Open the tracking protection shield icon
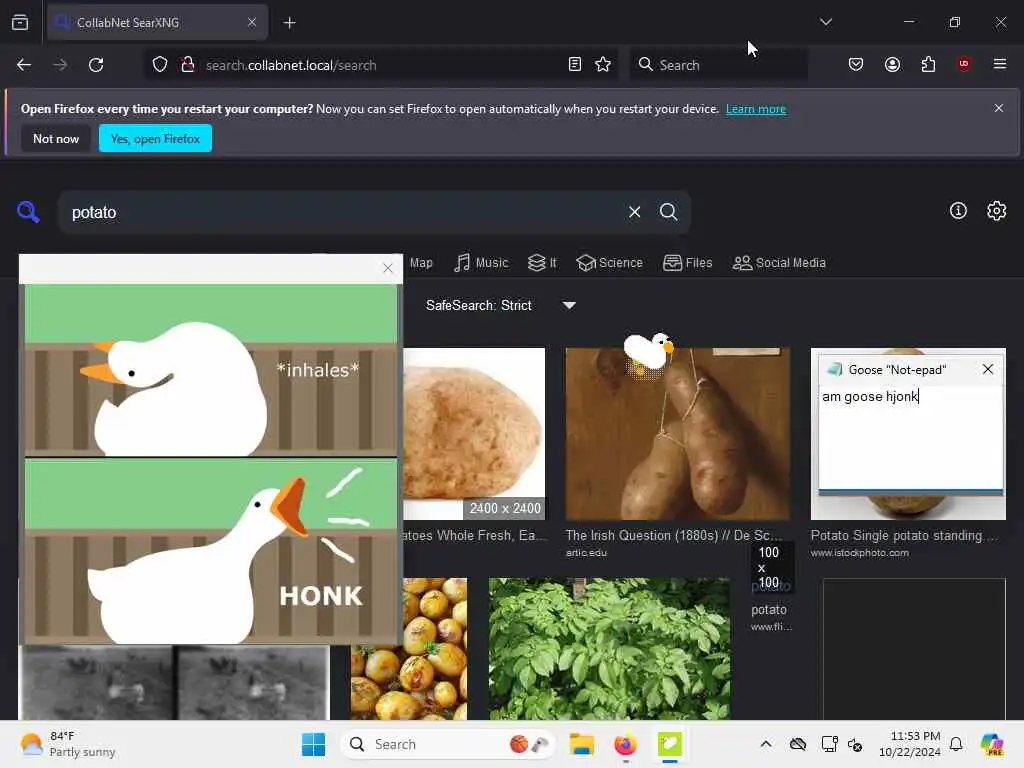Image resolution: width=1024 pixels, height=768 pixels. tap(160, 65)
